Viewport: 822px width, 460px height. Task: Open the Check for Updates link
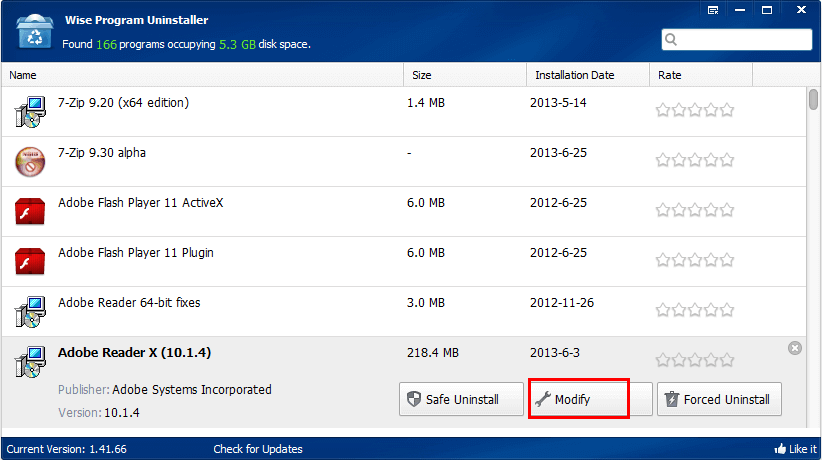[x=258, y=449]
